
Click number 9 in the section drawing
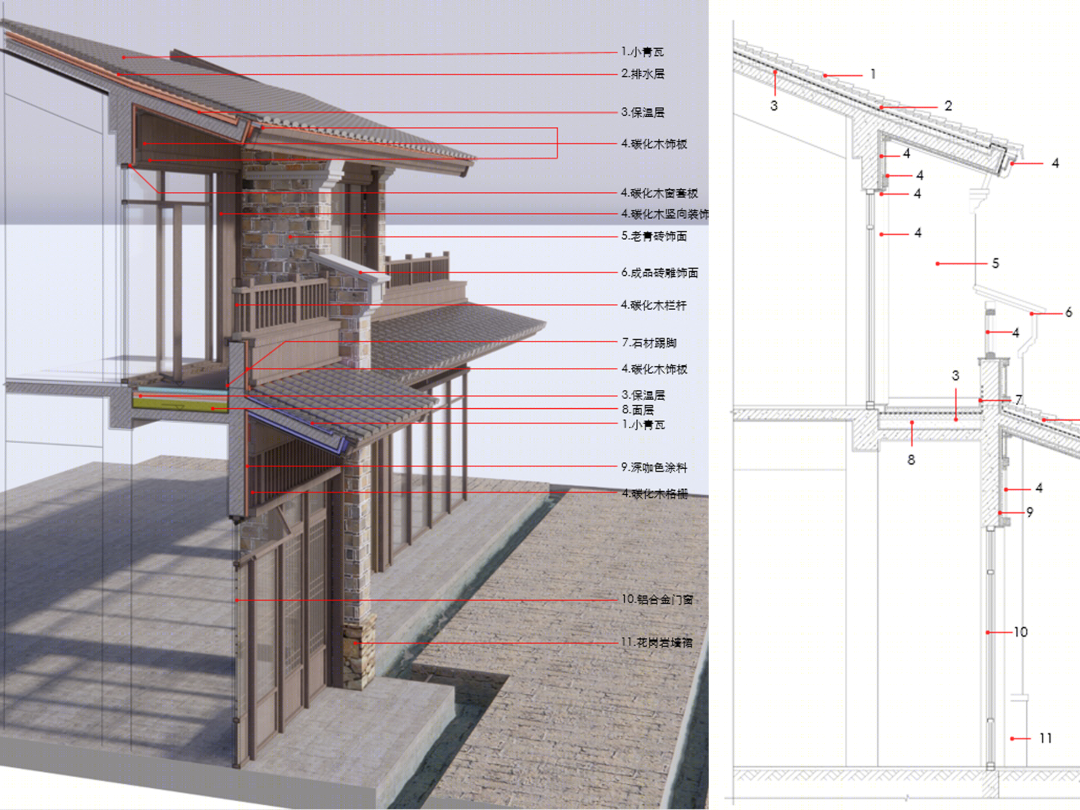point(1030,512)
